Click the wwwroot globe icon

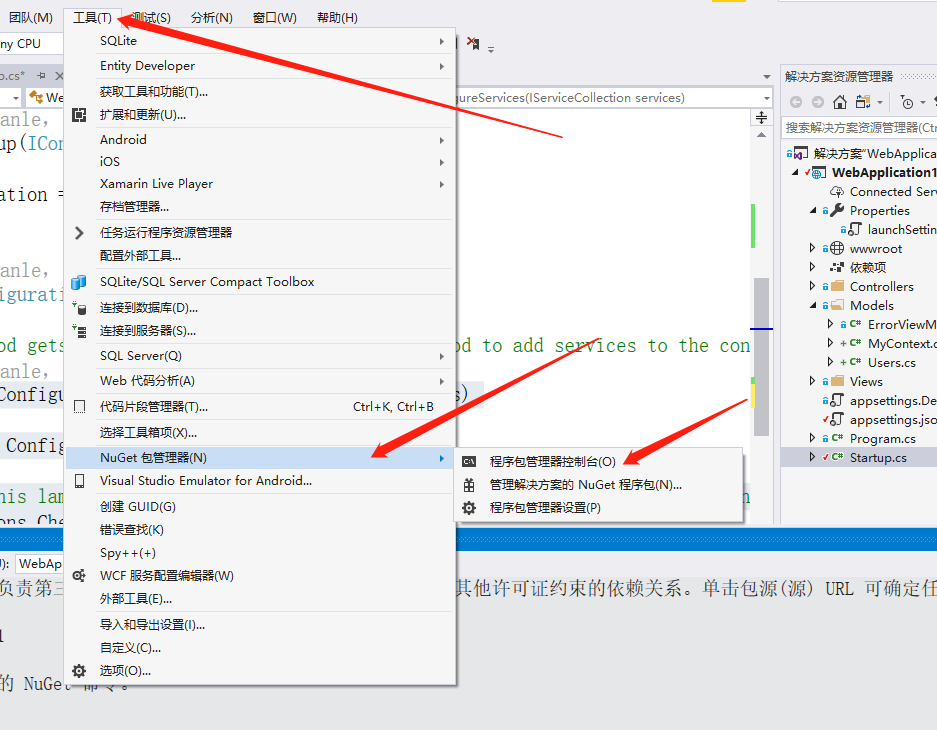point(837,249)
